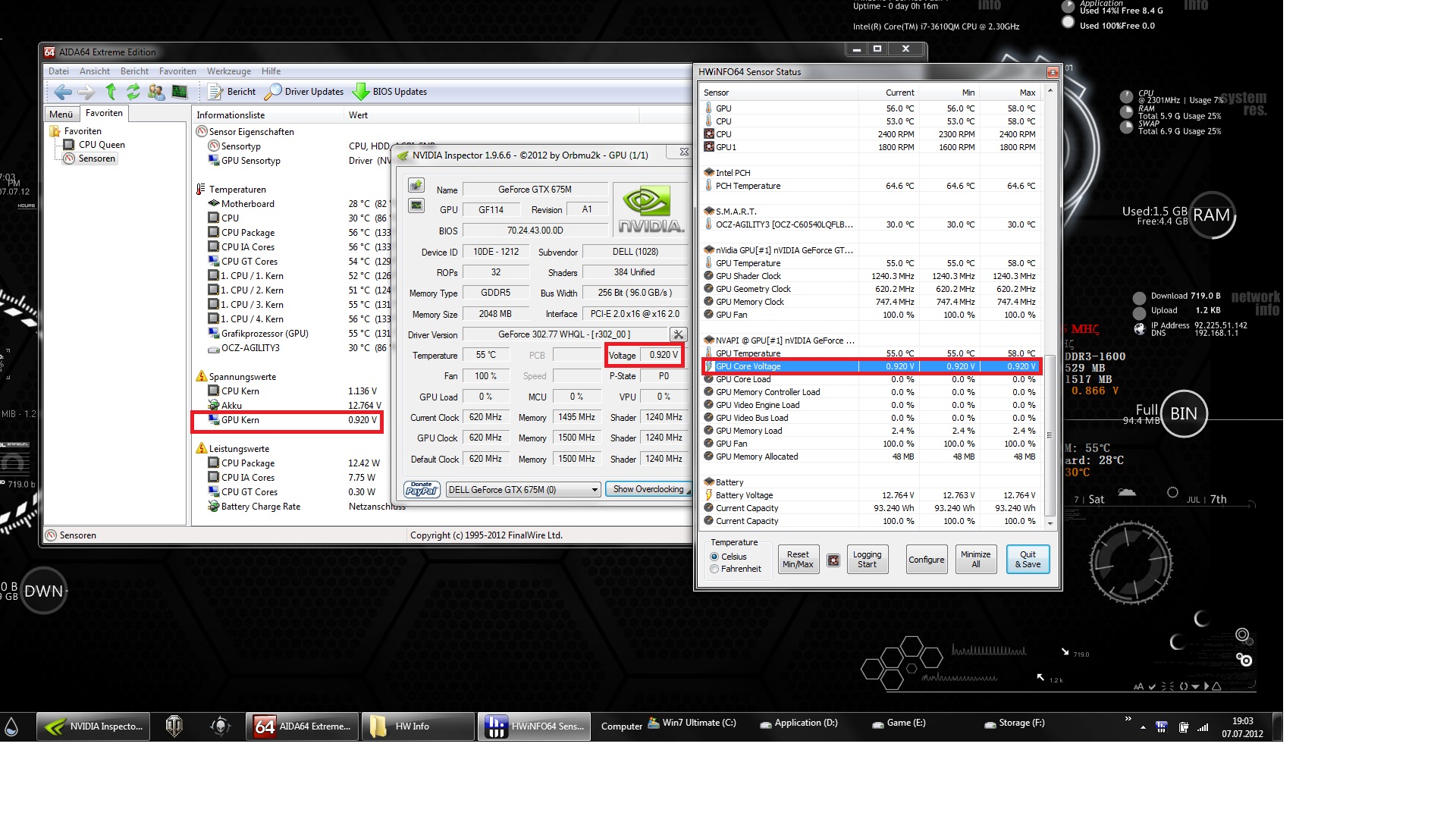Image resolution: width=1456 pixels, height=819 pixels.
Task: Click the screenshot upload icon in NVIDIA Inspector
Action: click(x=416, y=186)
